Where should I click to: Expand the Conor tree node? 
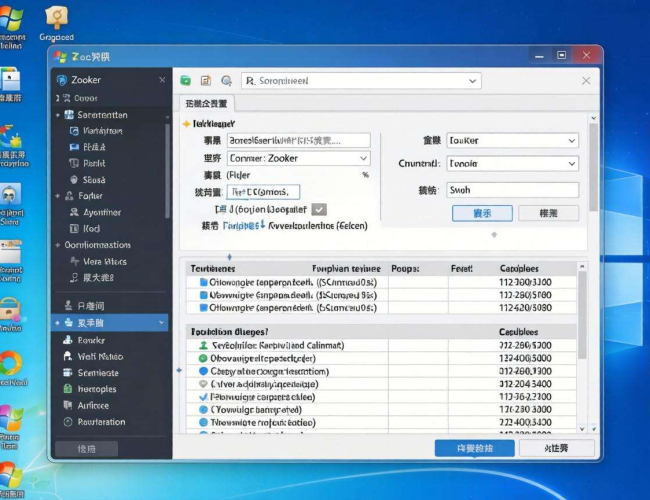coord(58,98)
